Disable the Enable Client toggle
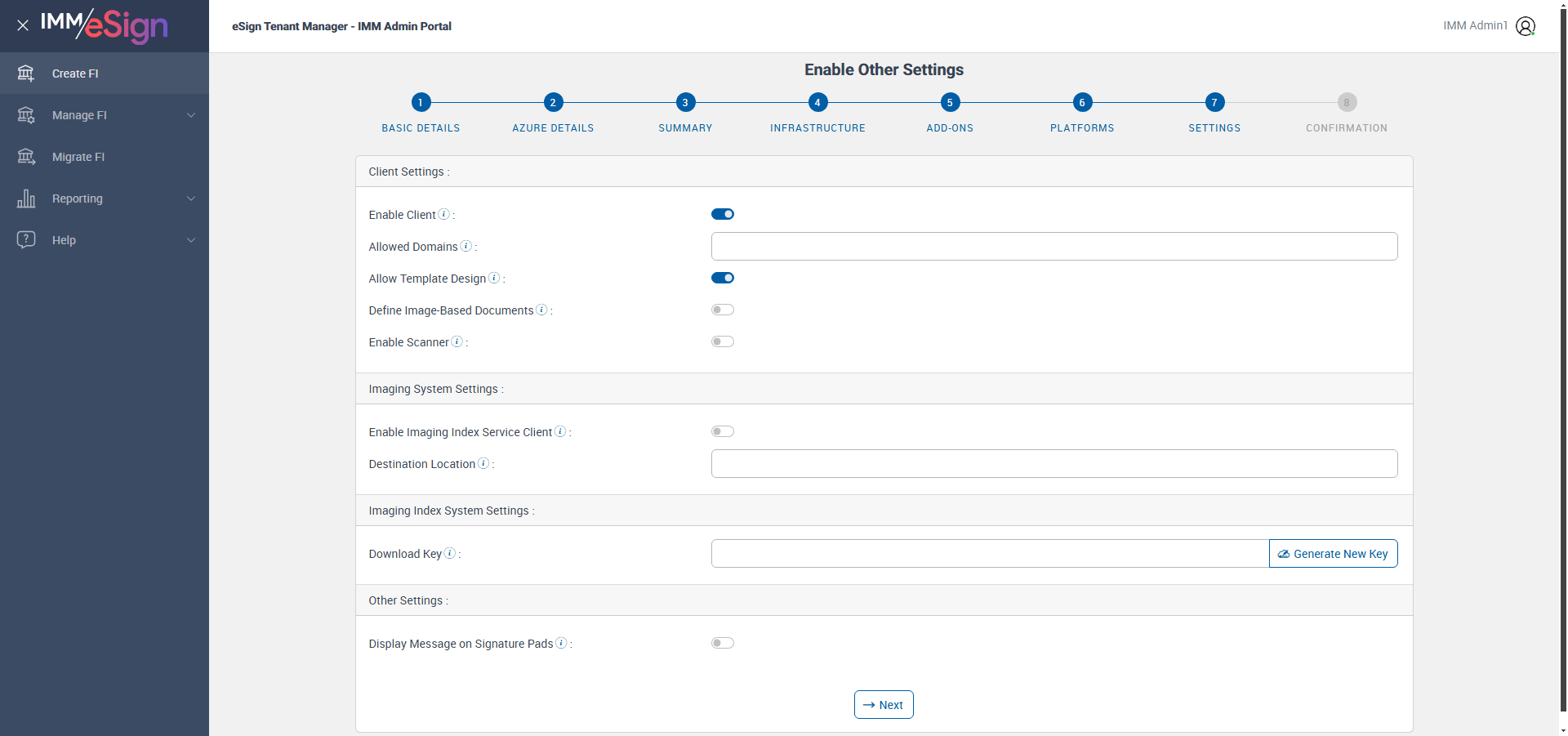The height and width of the screenshot is (736, 1568). (x=723, y=214)
